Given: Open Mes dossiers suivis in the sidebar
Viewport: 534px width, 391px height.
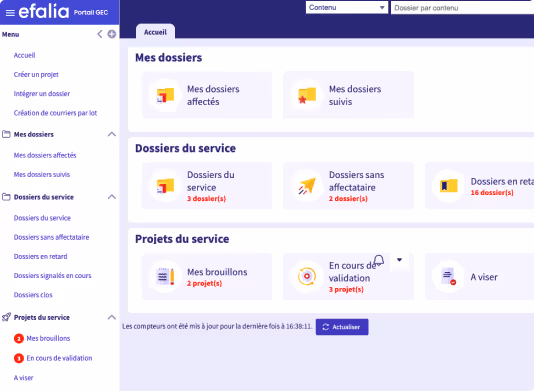Looking at the screenshot, I should coord(42,174).
